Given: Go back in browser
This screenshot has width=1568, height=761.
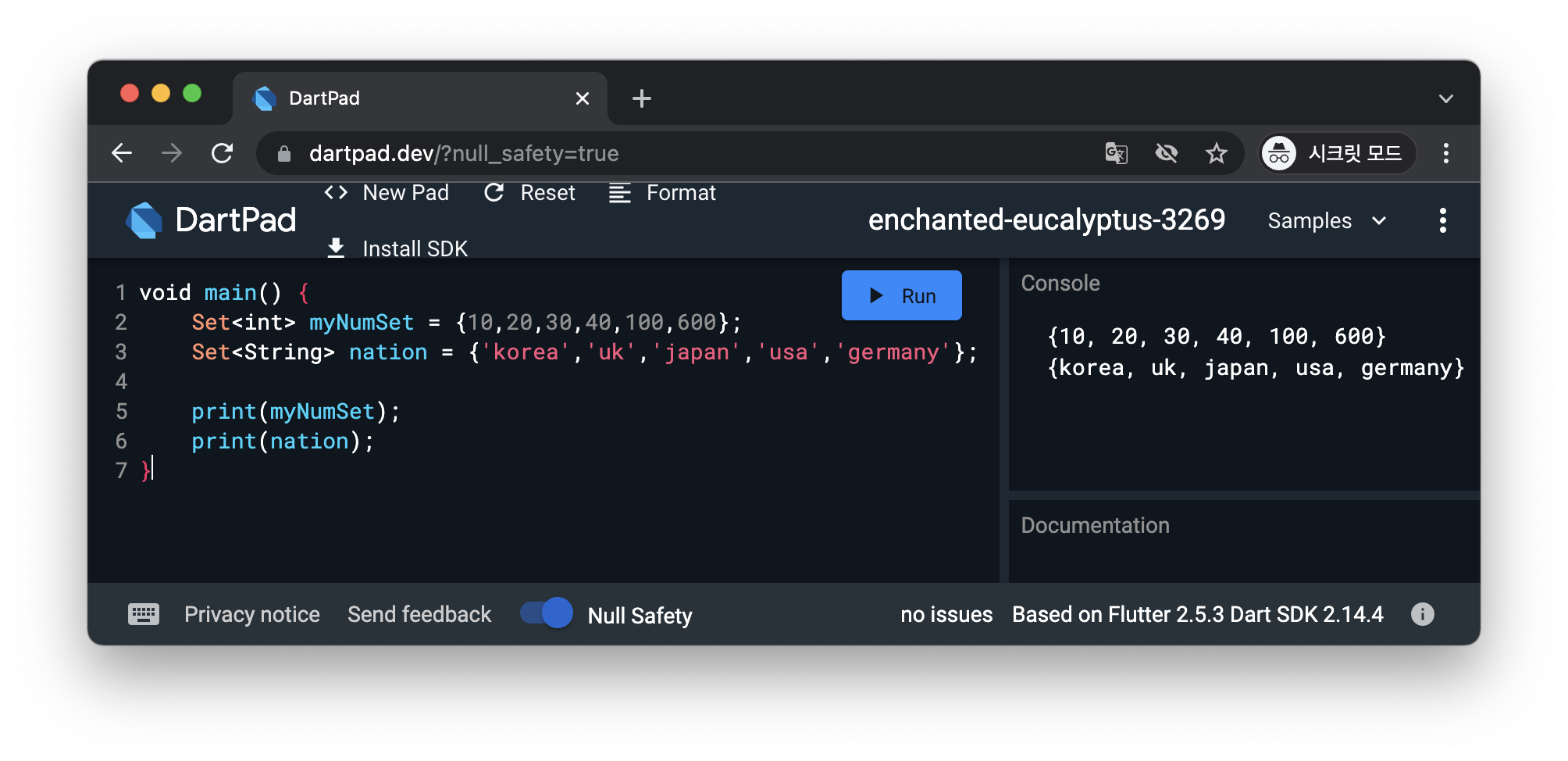Looking at the screenshot, I should tap(122, 153).
